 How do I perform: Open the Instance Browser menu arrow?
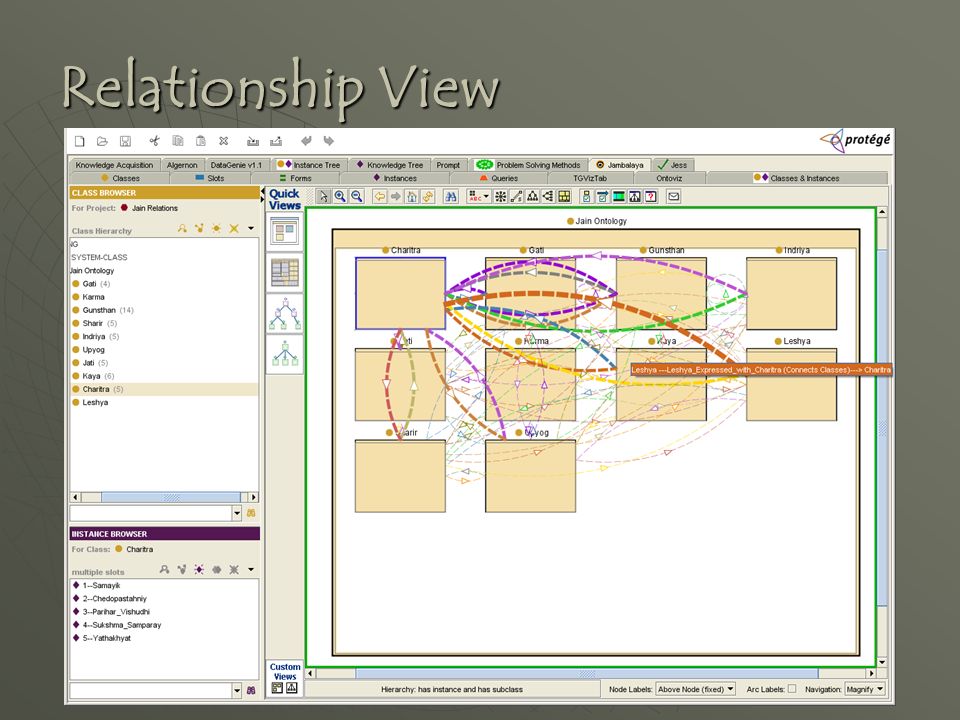click(x=251, y=569)
